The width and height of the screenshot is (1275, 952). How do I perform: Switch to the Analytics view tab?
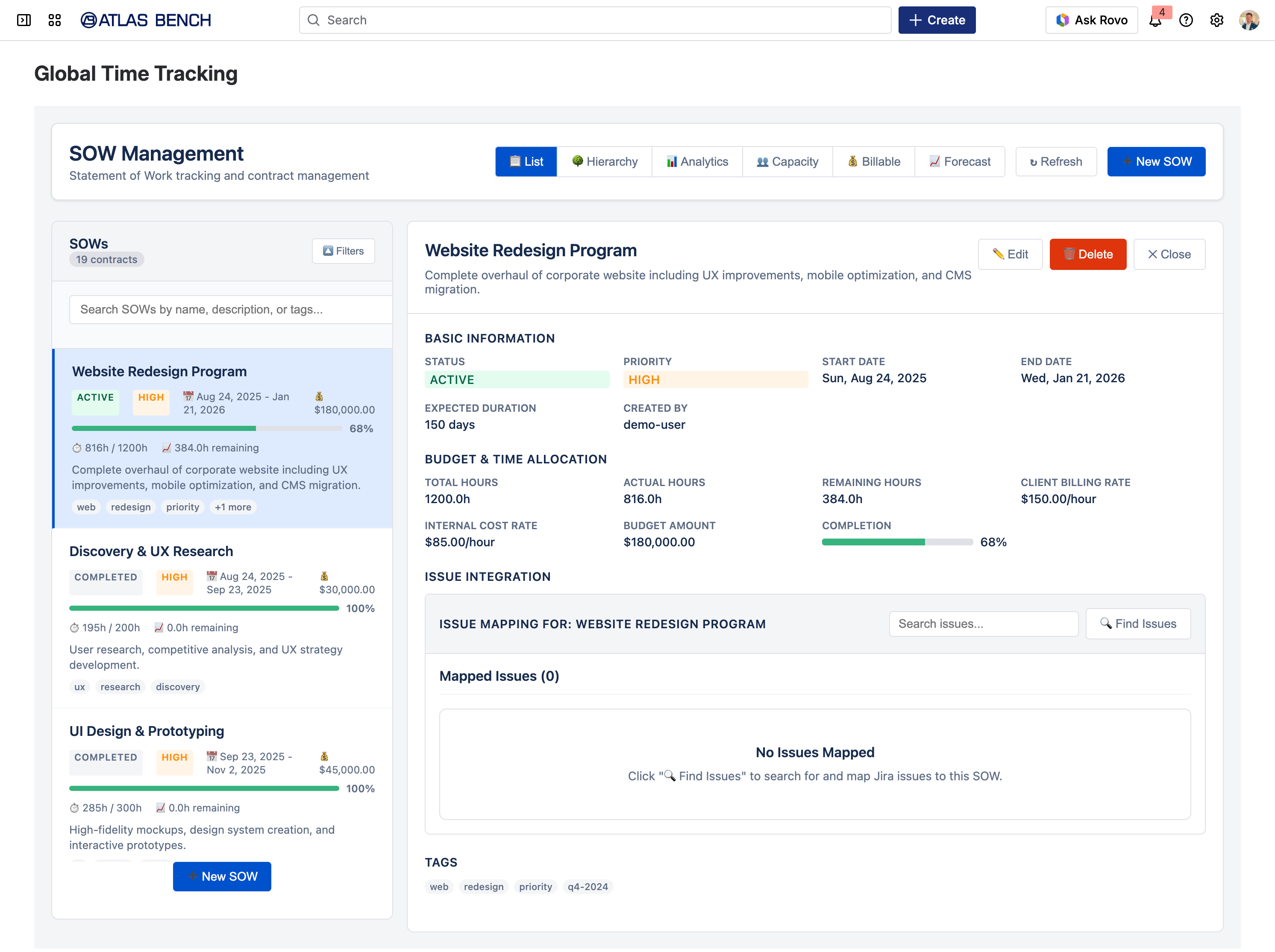click(x=697, y=161)
